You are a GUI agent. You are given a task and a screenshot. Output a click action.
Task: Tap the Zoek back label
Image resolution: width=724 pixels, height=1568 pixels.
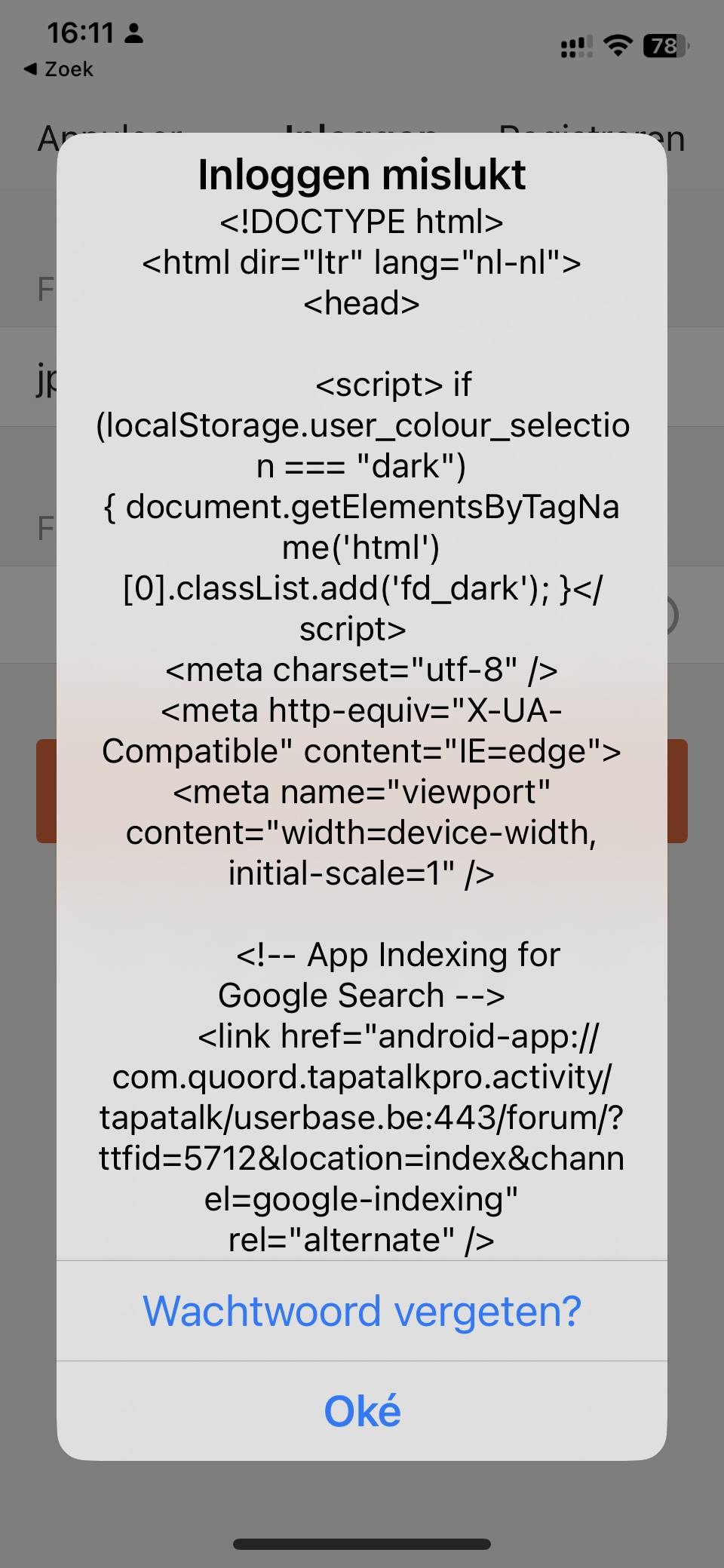(x=69, y=69)
